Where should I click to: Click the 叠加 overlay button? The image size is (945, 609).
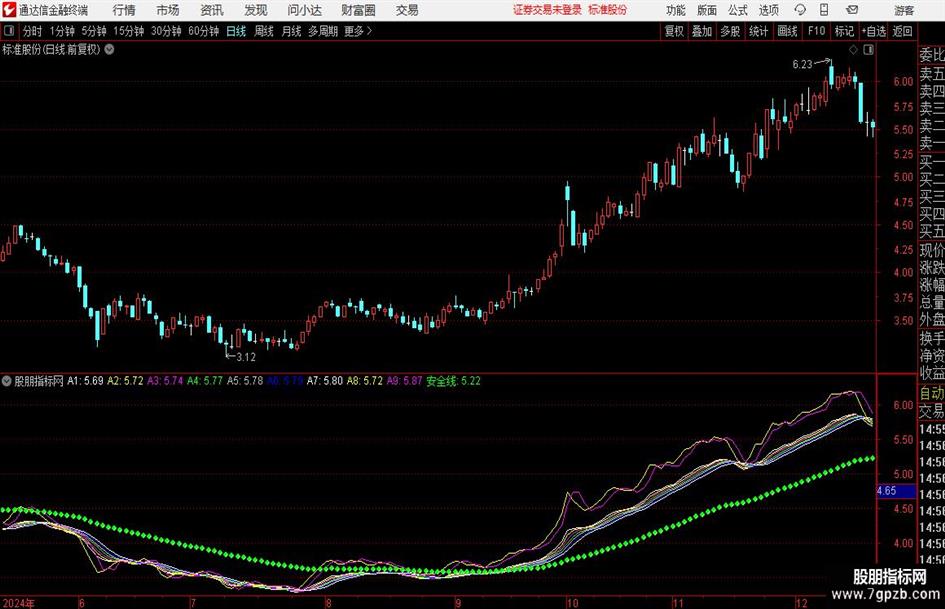[702, 31]
